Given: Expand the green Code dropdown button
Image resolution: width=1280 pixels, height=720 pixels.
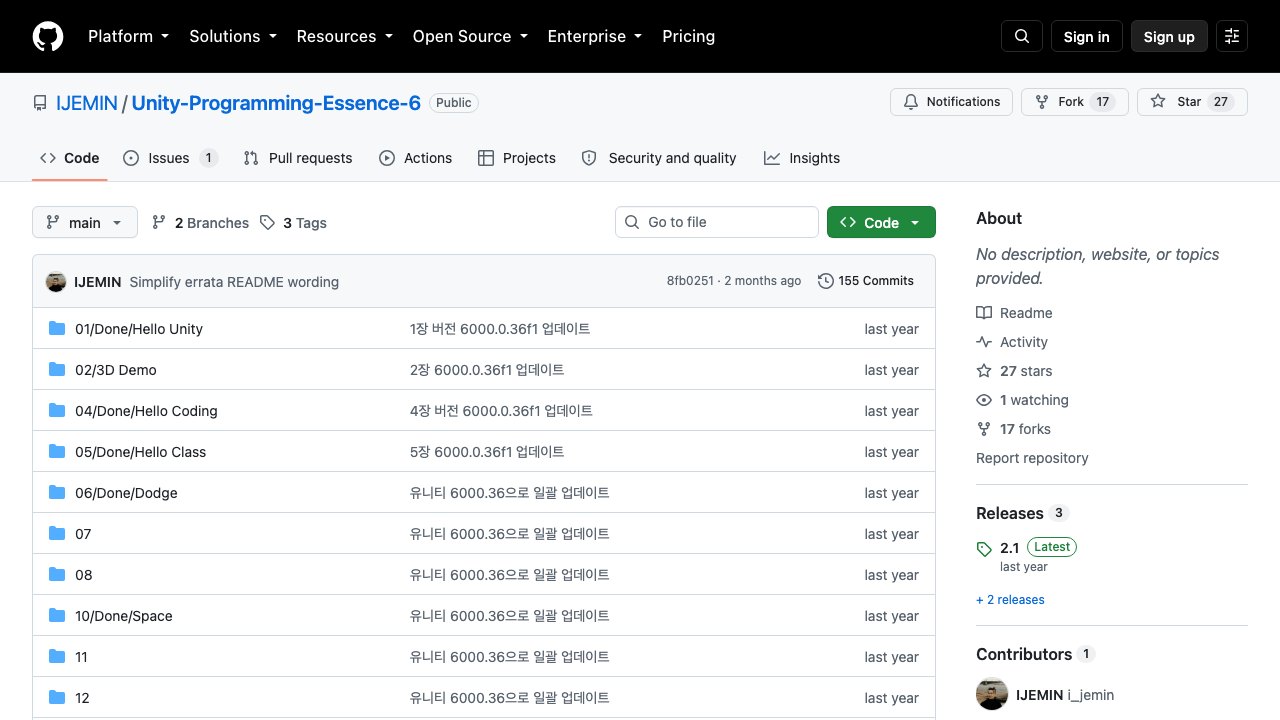Looking at the screenshot, I should (881, 223).
